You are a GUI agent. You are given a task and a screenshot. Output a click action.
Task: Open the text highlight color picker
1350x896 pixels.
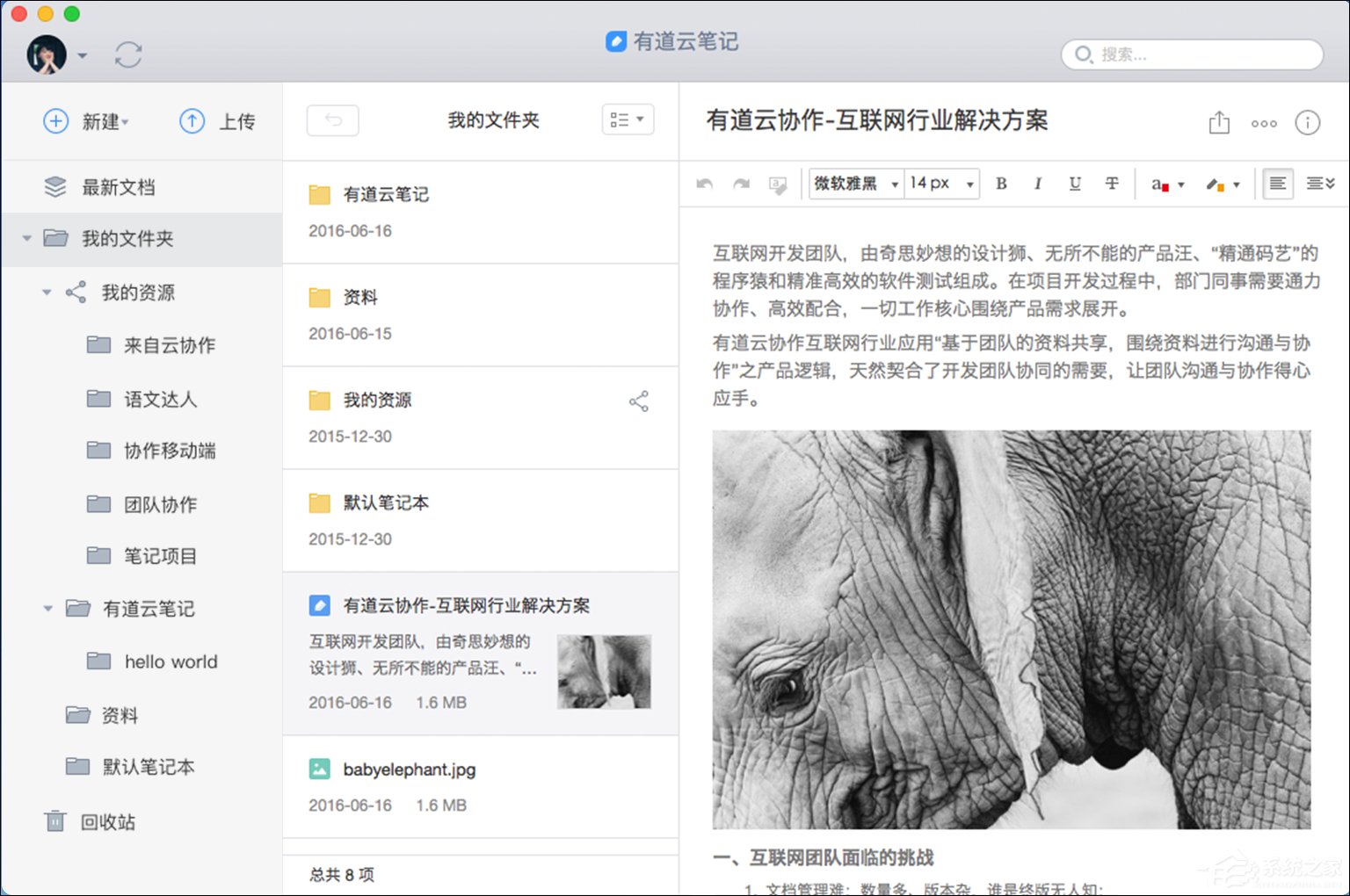(x=1223, y=184)
